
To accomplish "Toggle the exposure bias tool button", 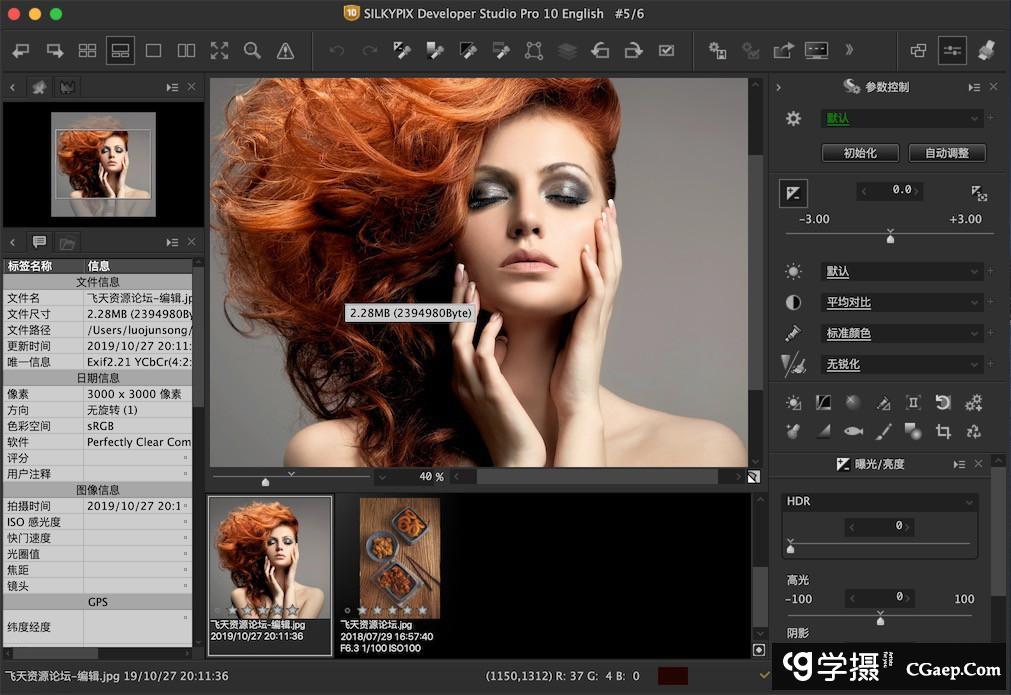I will [x=793, y=191].
